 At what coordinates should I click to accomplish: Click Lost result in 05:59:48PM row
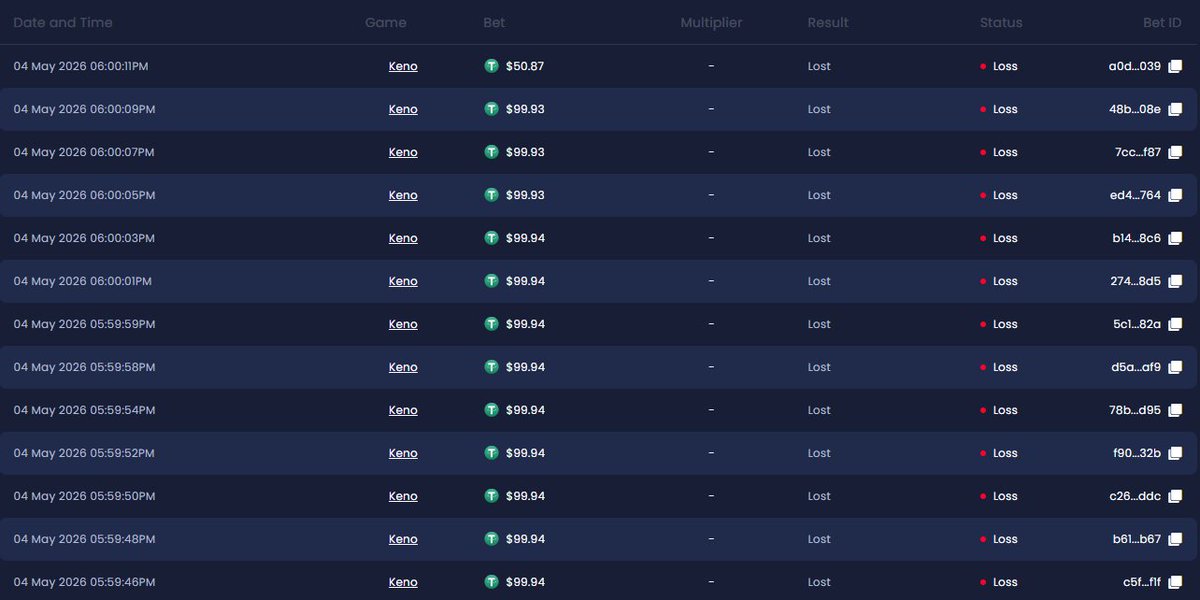click(x=819, y=539)
